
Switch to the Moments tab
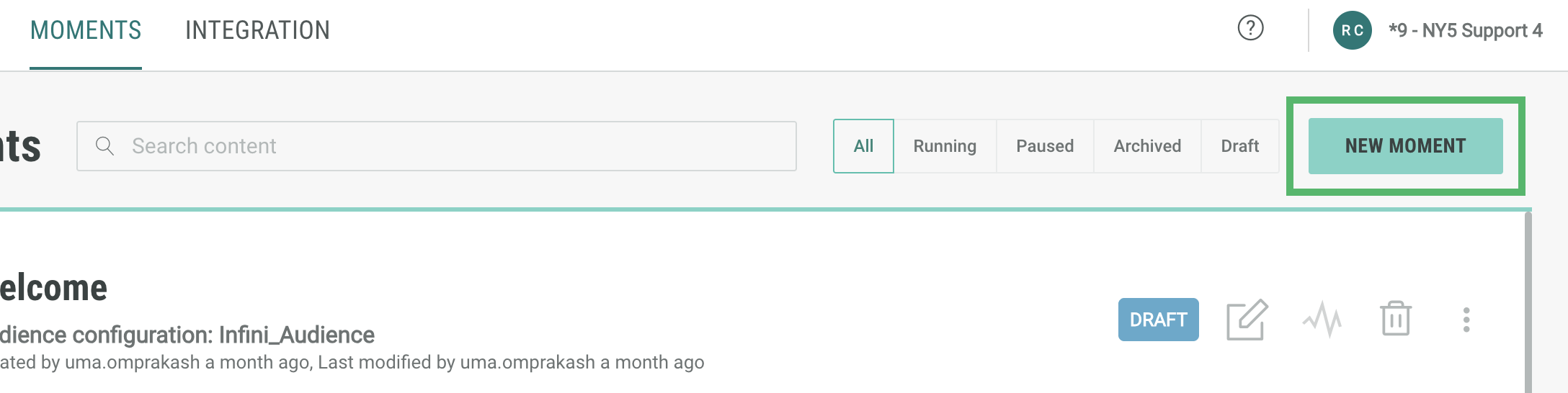coord(86,30)
